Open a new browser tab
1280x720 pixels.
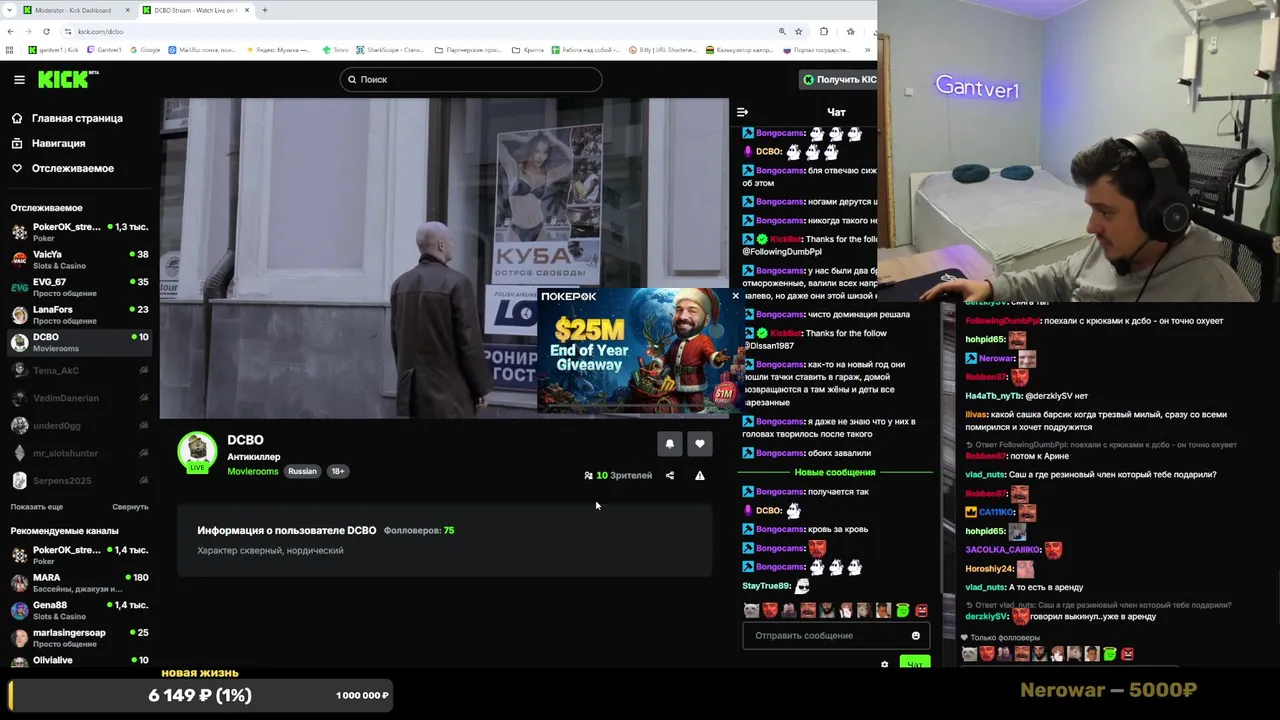(x=264, y=10)
